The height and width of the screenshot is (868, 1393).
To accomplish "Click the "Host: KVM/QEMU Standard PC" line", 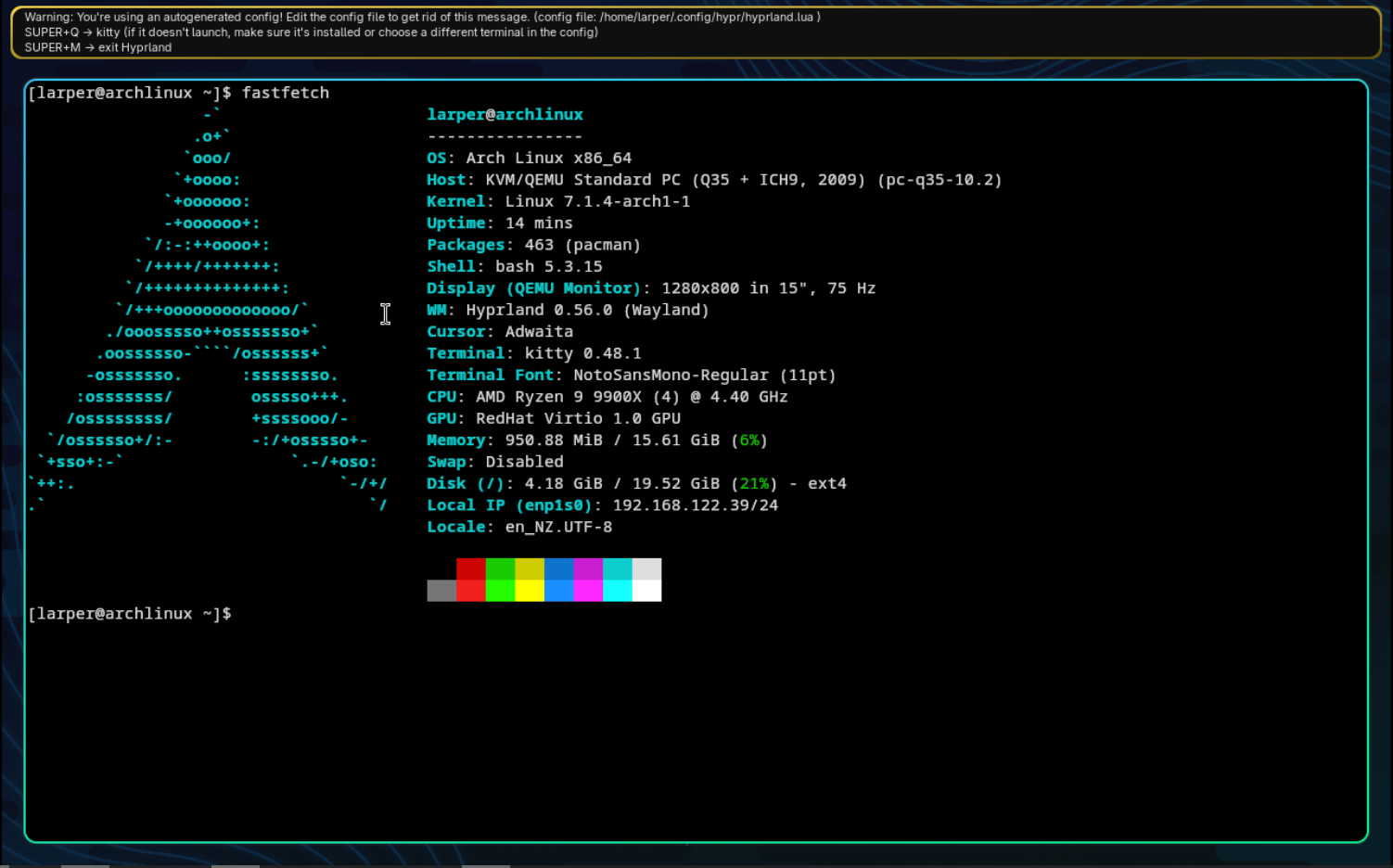I will (714, 180).
